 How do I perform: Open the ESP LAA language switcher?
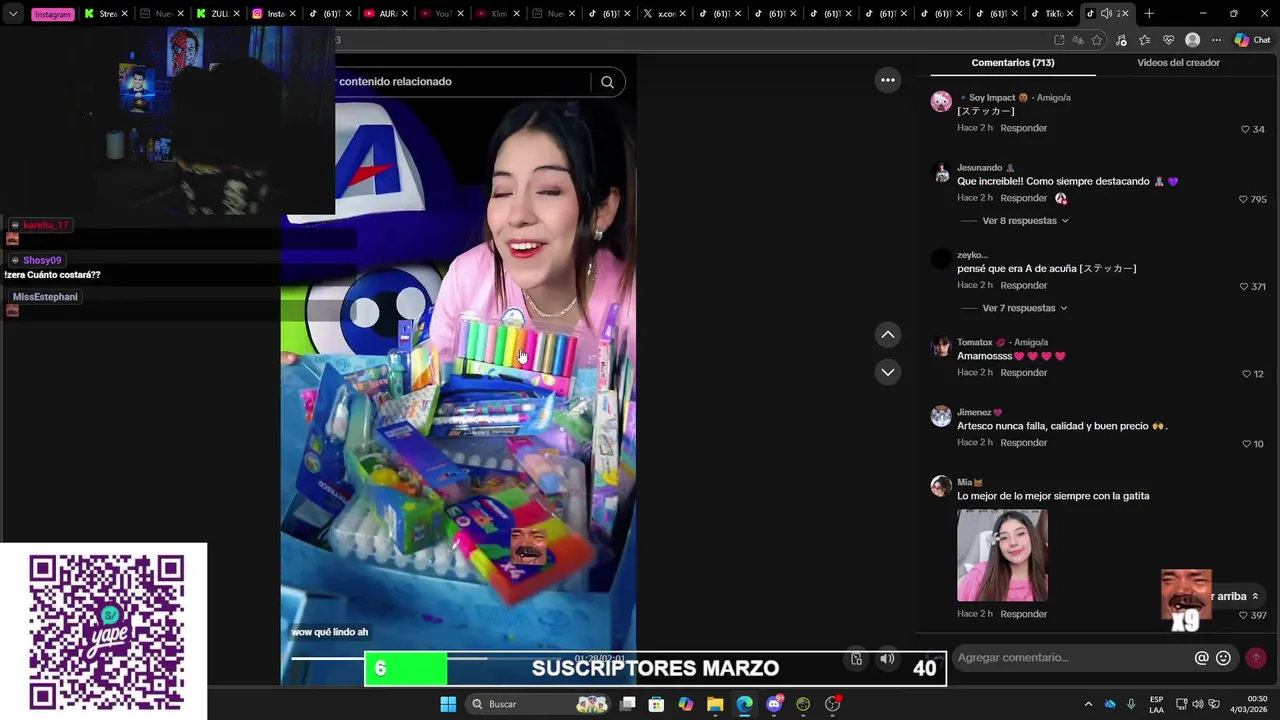click(x=1156, y=704)
